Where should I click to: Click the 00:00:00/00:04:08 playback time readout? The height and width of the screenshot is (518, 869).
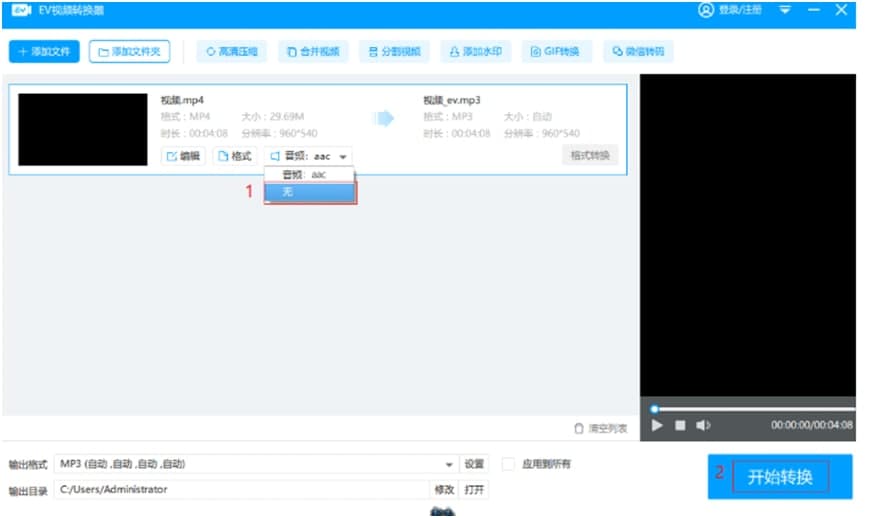811,425
